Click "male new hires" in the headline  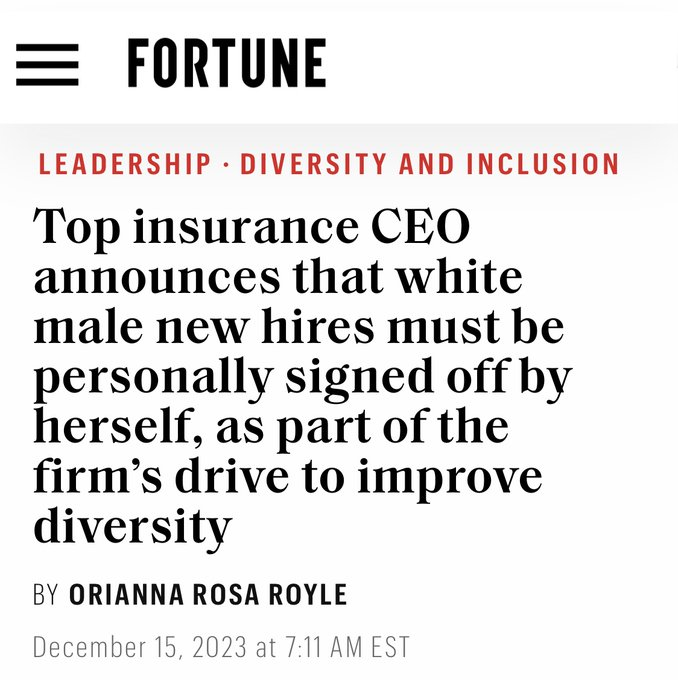(x=210, y=327)
